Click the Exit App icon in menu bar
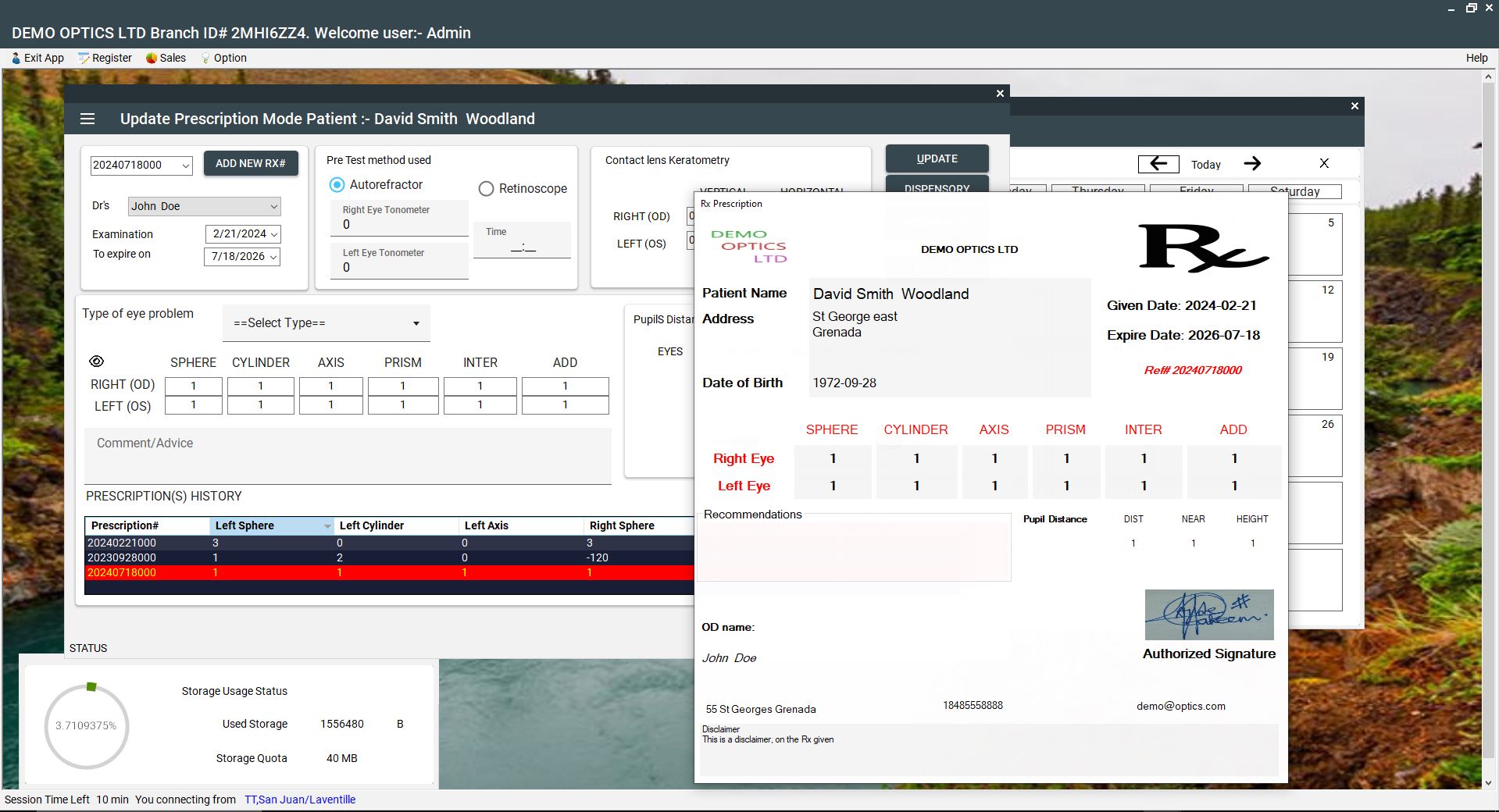The image size is (1499, 812). 16,58
